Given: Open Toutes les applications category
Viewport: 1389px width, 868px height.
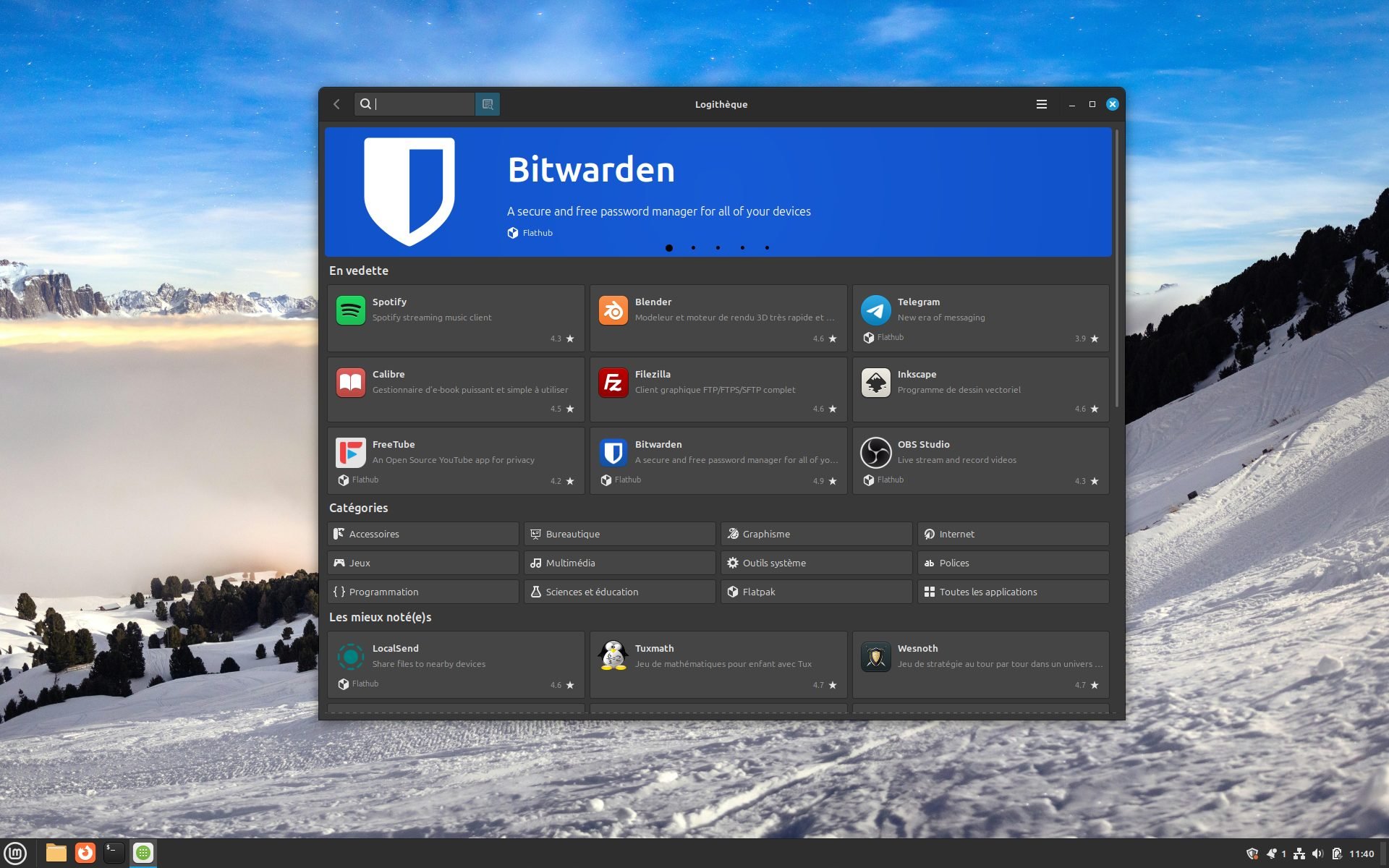Looking at the screenshot, I should [x=1014, y=592].
